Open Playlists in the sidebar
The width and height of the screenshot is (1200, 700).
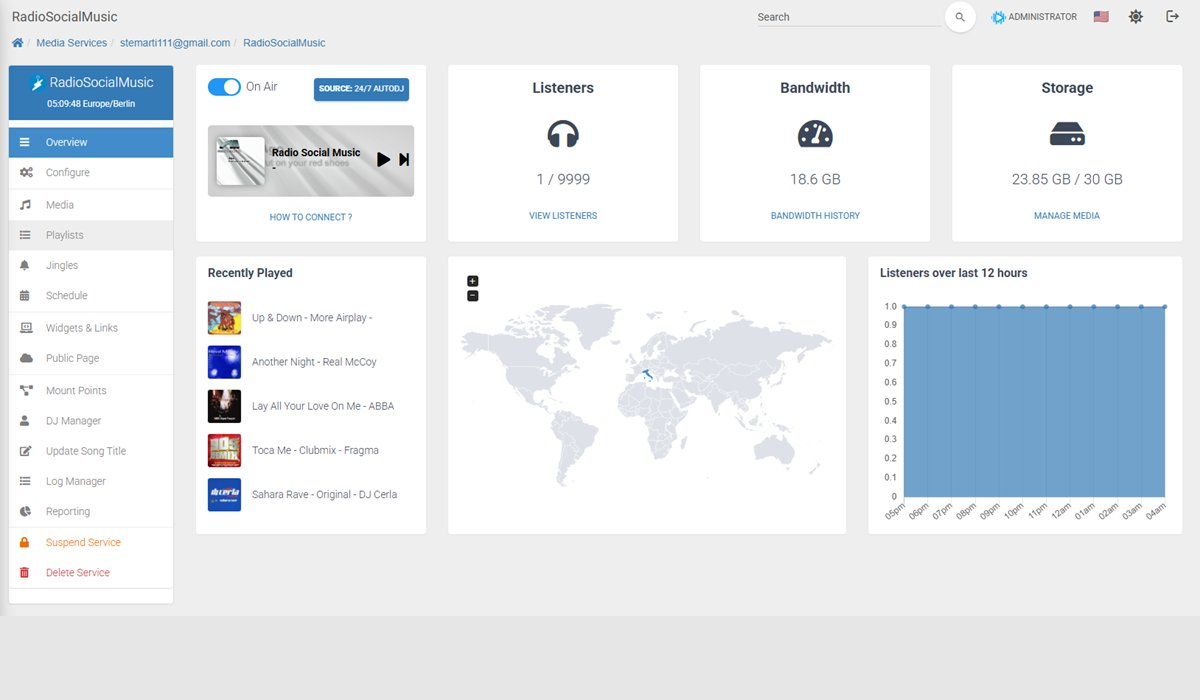tap(91, 235)
